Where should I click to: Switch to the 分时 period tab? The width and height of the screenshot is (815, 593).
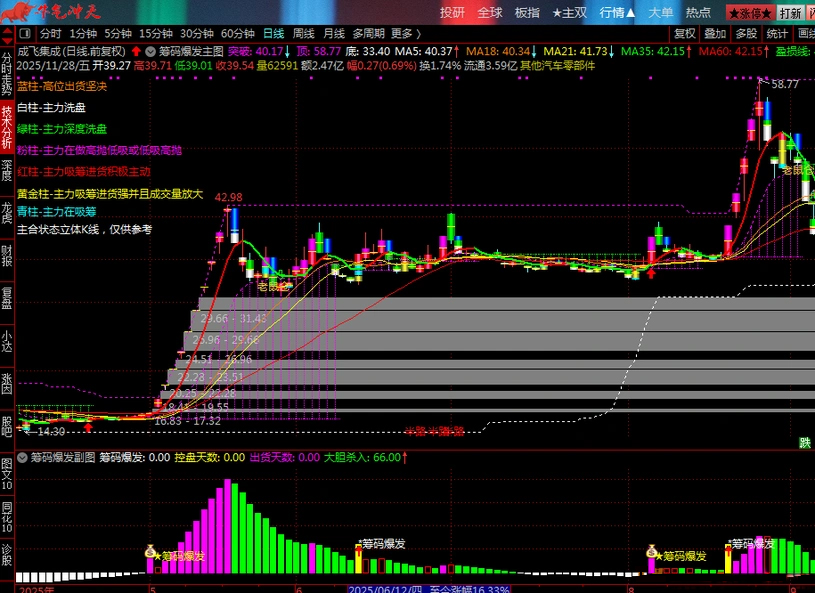pyautogui.click(x=50, y=34)
